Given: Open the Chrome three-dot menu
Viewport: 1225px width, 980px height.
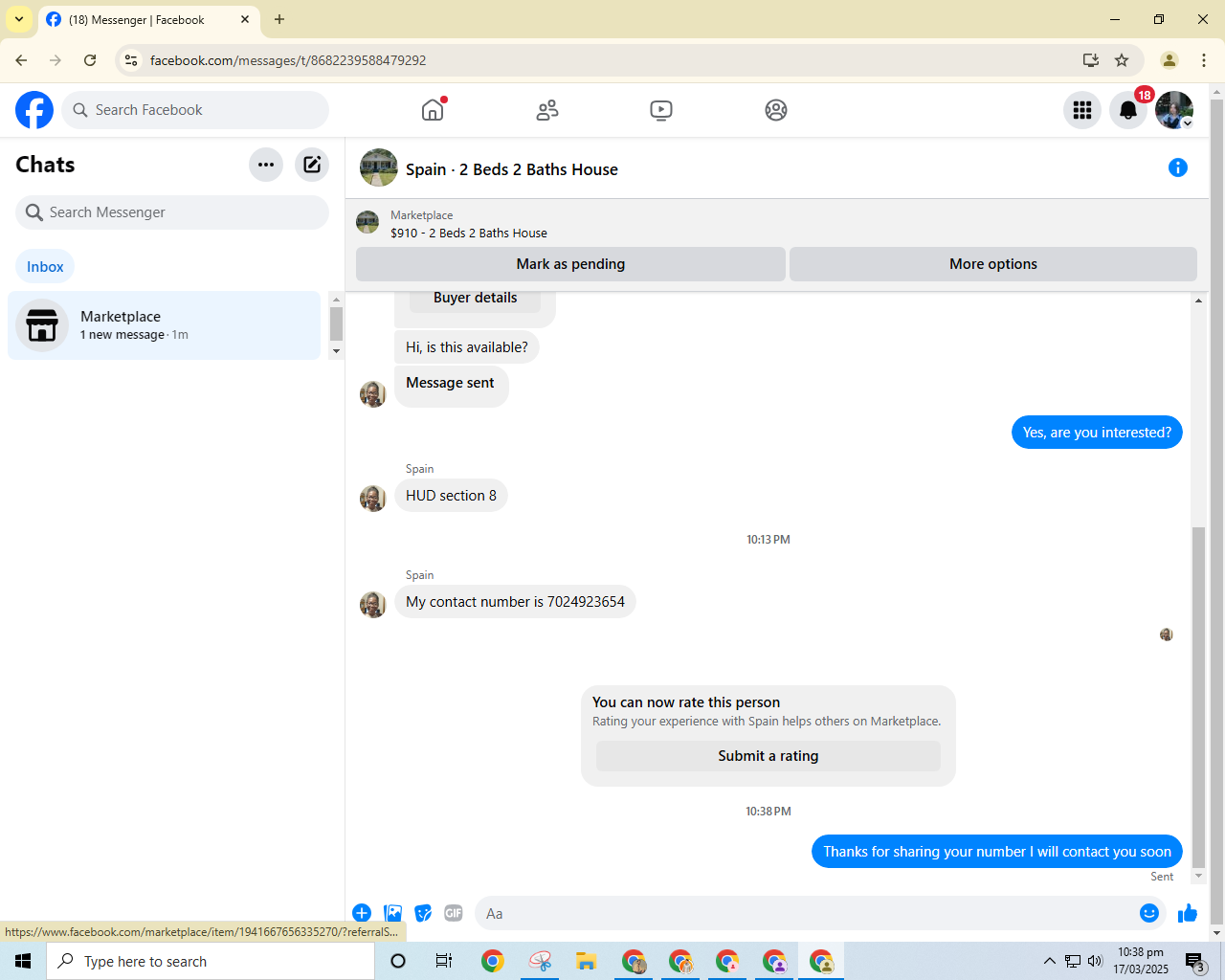Looking at the screenshot, I should pyautogui.click(x=1204, y=60).
